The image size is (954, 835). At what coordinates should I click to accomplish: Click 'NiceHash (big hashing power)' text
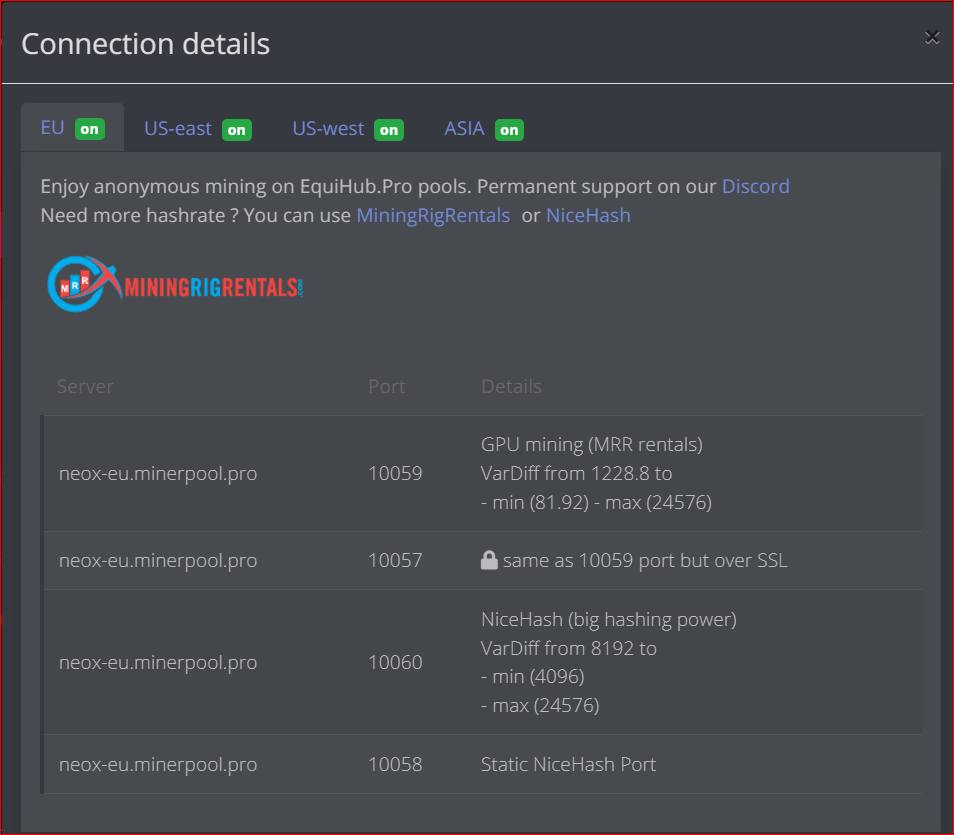click(608, 620)
